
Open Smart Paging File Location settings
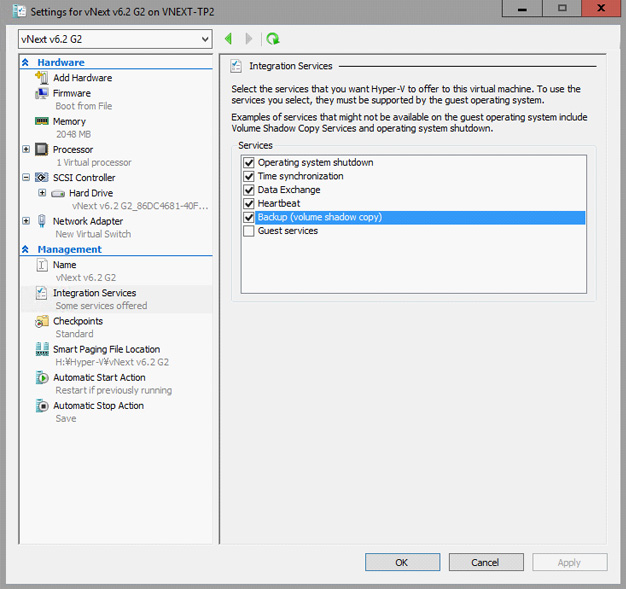107,349
